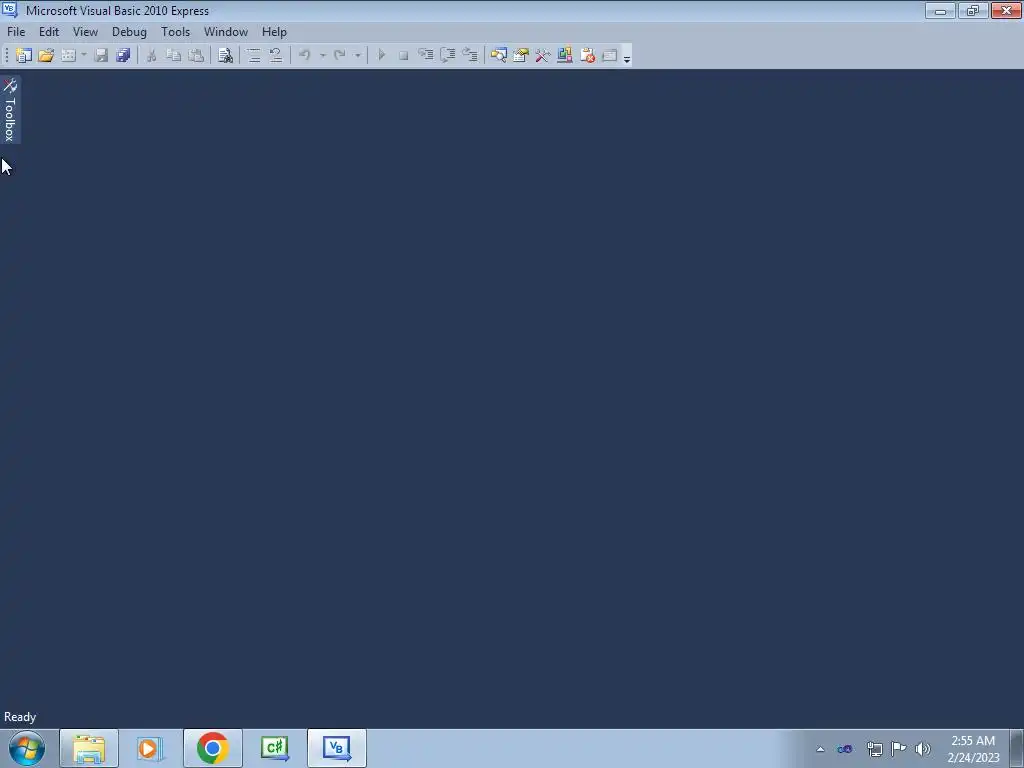Click the Error List toolbar icon
This screenshot has width=1024, height=768.
pos(587,56)
